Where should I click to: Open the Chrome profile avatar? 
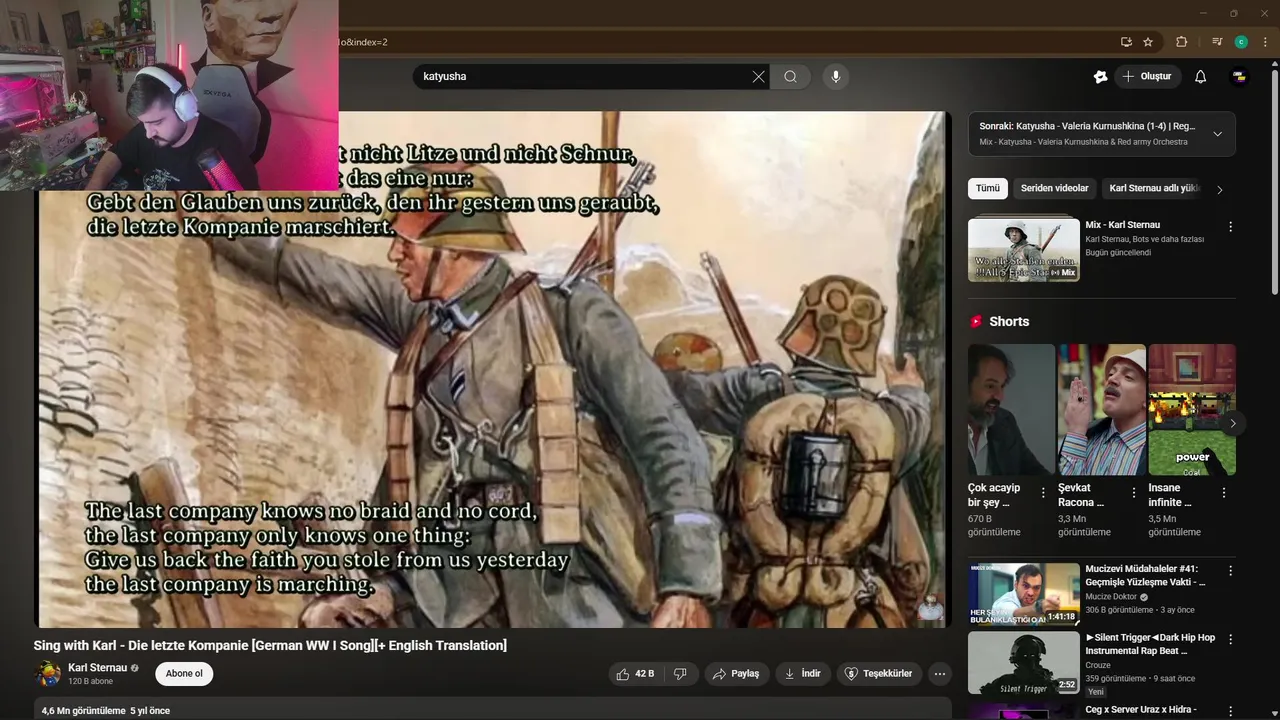[1241, 42]
